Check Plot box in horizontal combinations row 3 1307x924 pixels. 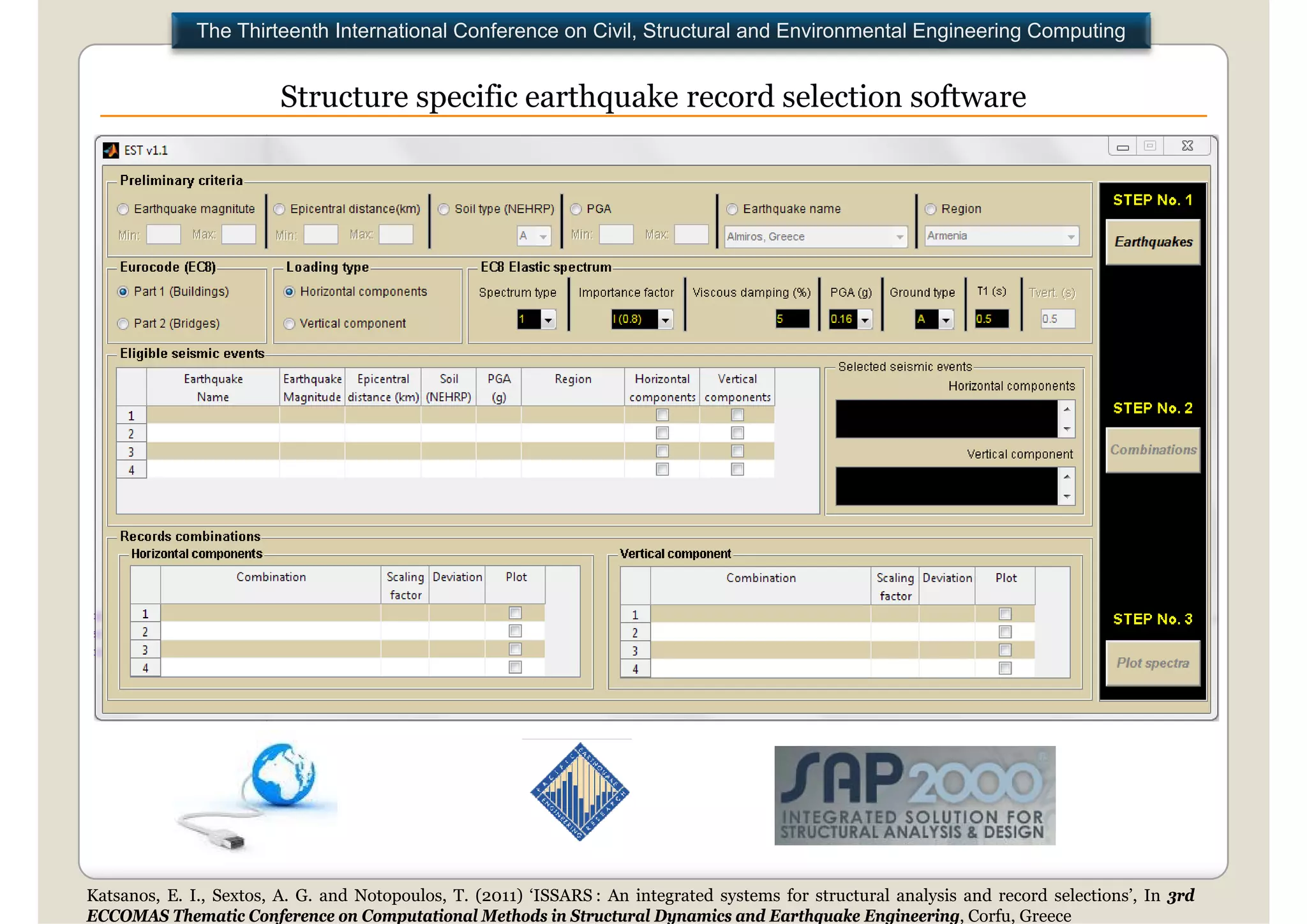pos(515,649)
